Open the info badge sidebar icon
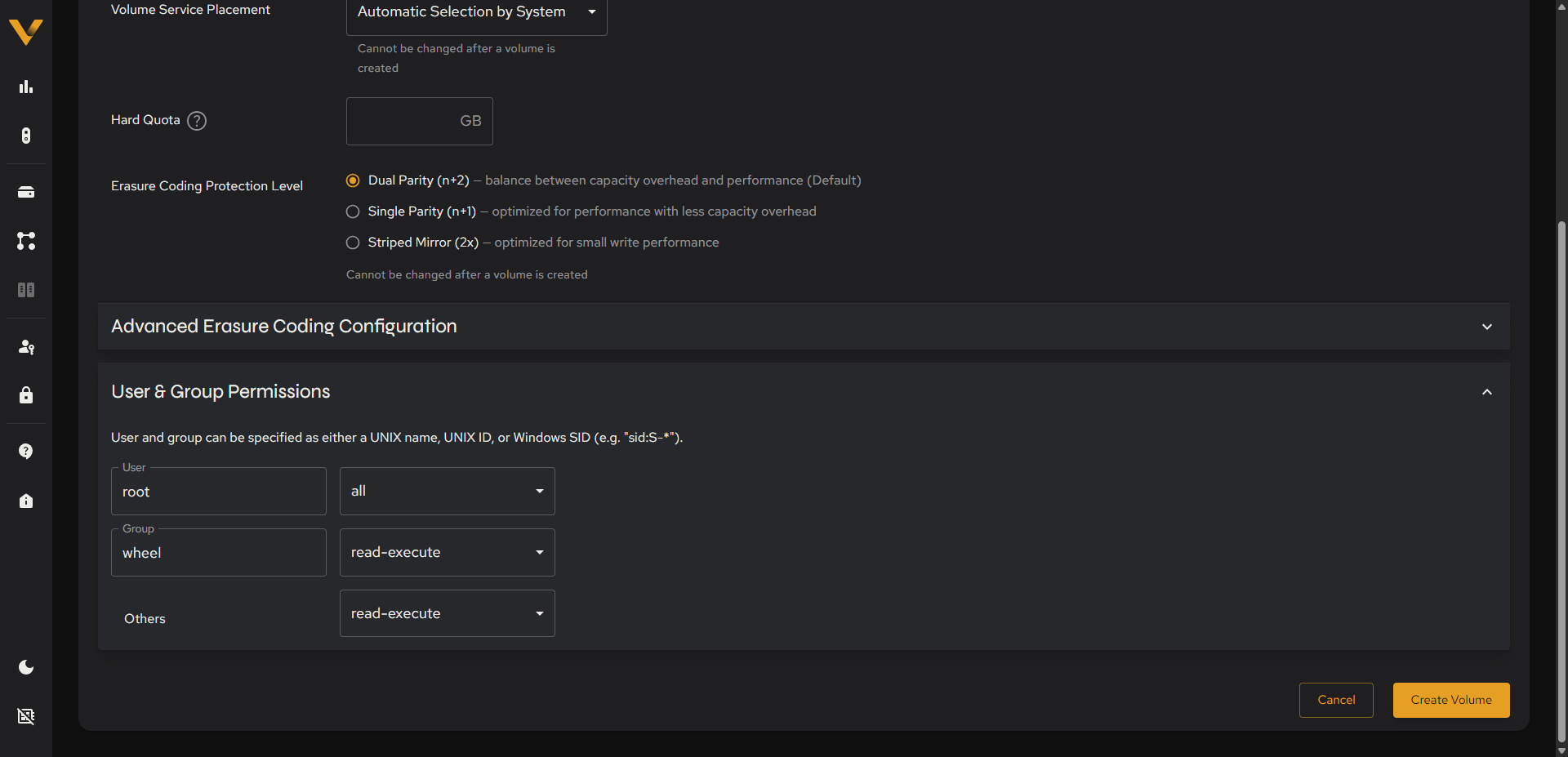 point(26,501)
